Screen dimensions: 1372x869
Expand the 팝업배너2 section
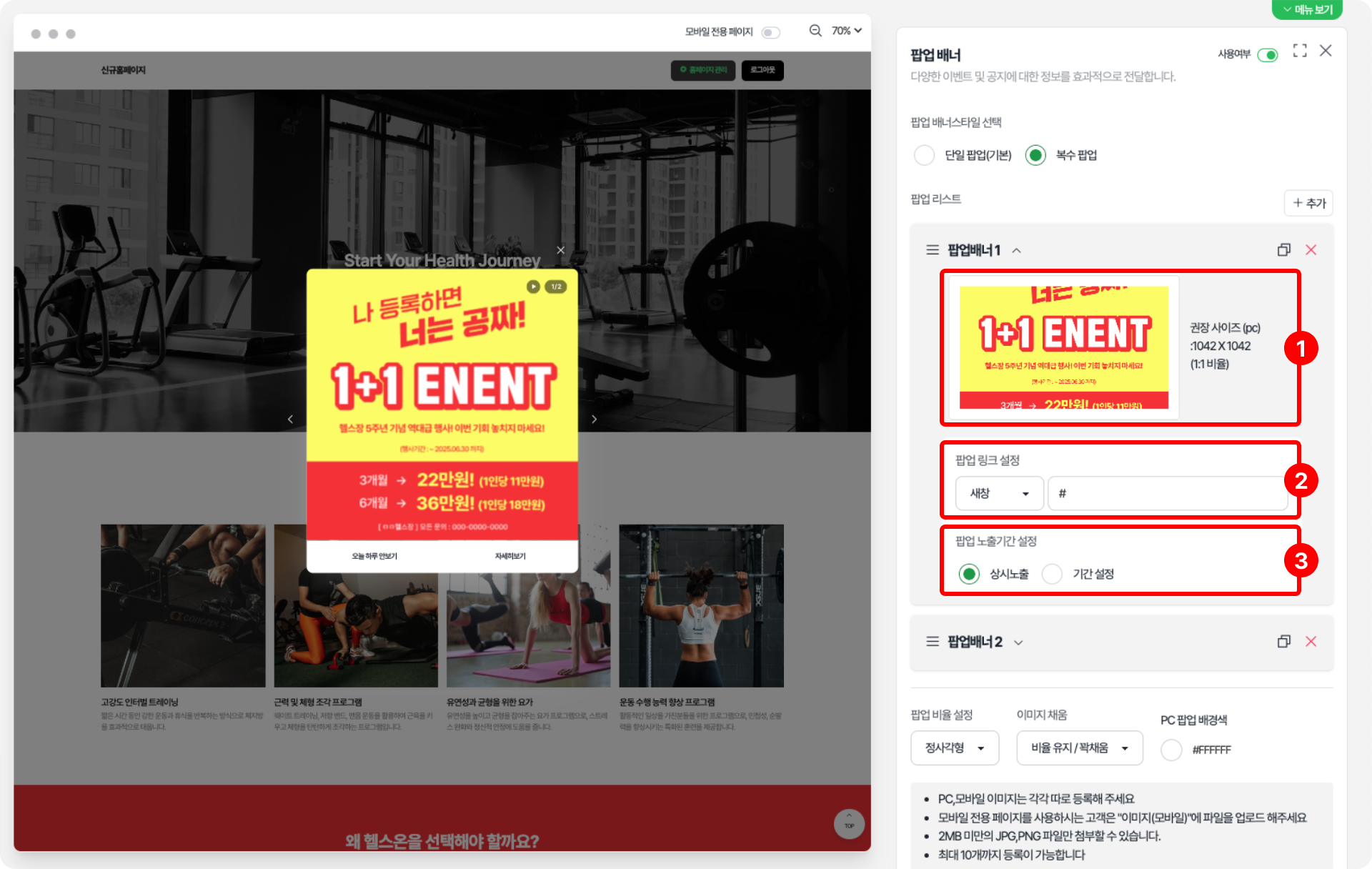(x=1018, y=642)
